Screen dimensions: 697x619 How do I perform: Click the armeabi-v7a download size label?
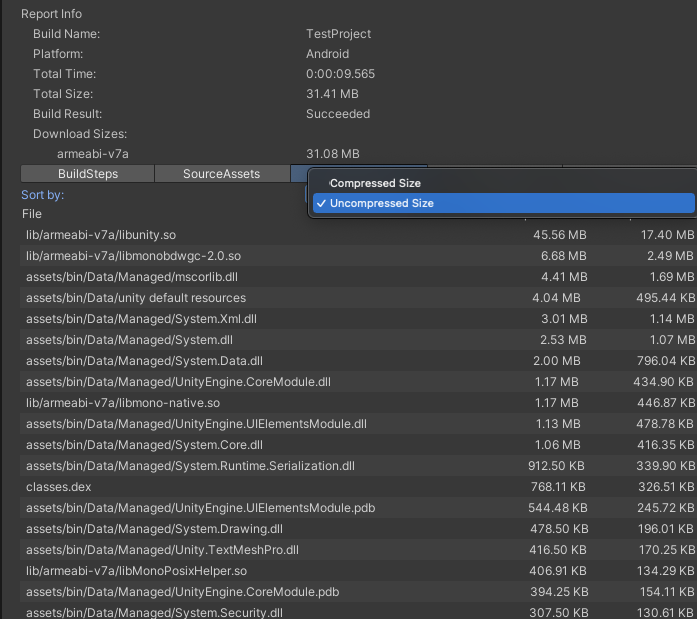pyautogui.click(x=93, y=154)
